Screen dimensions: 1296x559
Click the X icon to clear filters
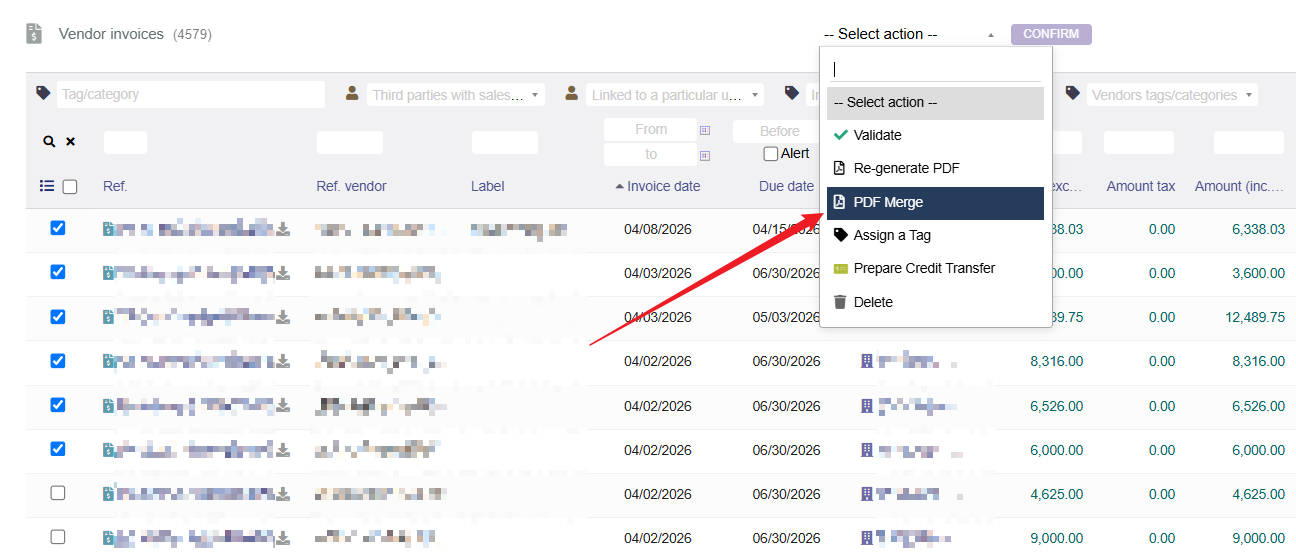pos(71,142)
